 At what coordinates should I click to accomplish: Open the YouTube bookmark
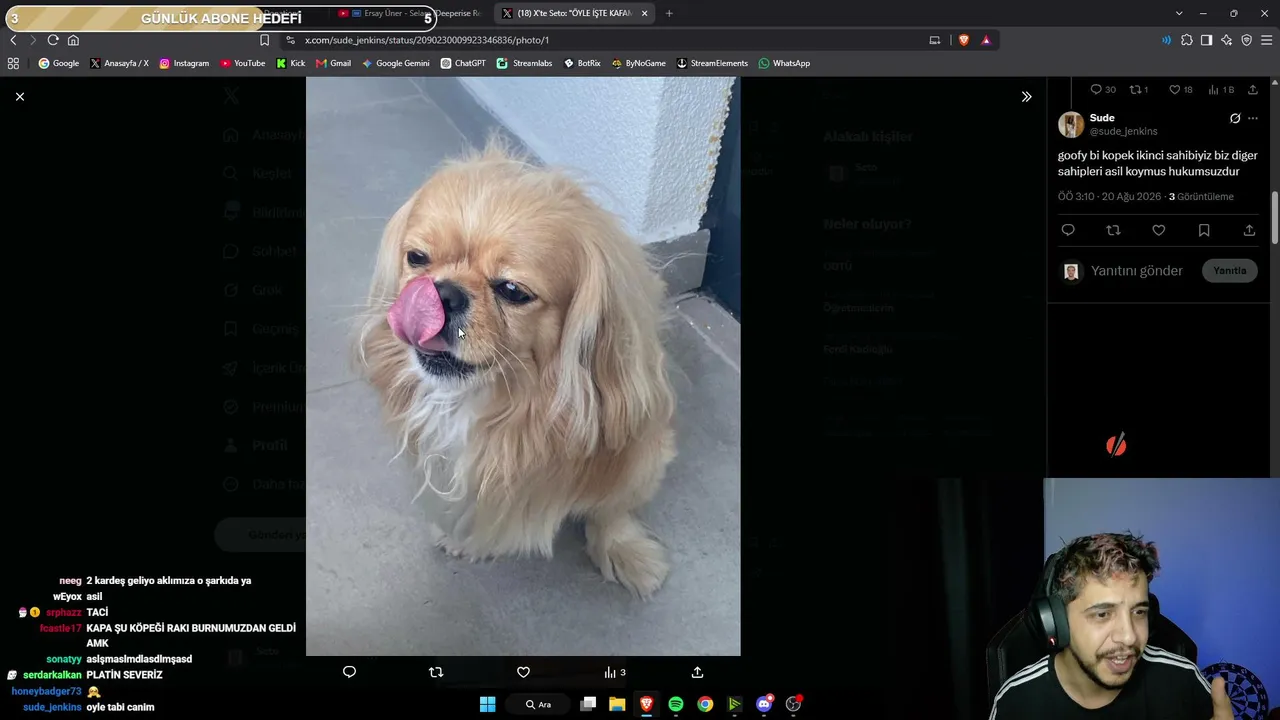(x=243, y=63)
